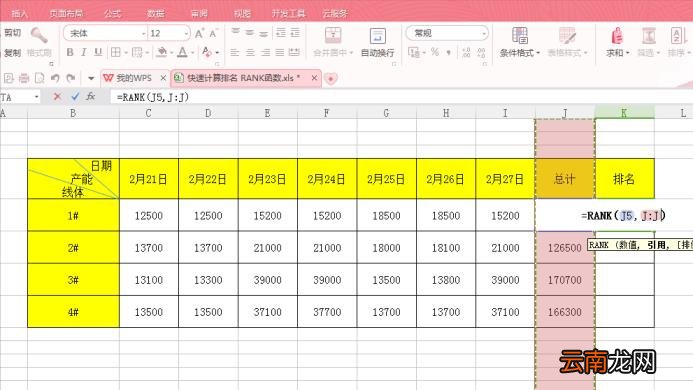Toggle Wrap Text (自动换行)
693x390 pixels.
coord(377,42)
